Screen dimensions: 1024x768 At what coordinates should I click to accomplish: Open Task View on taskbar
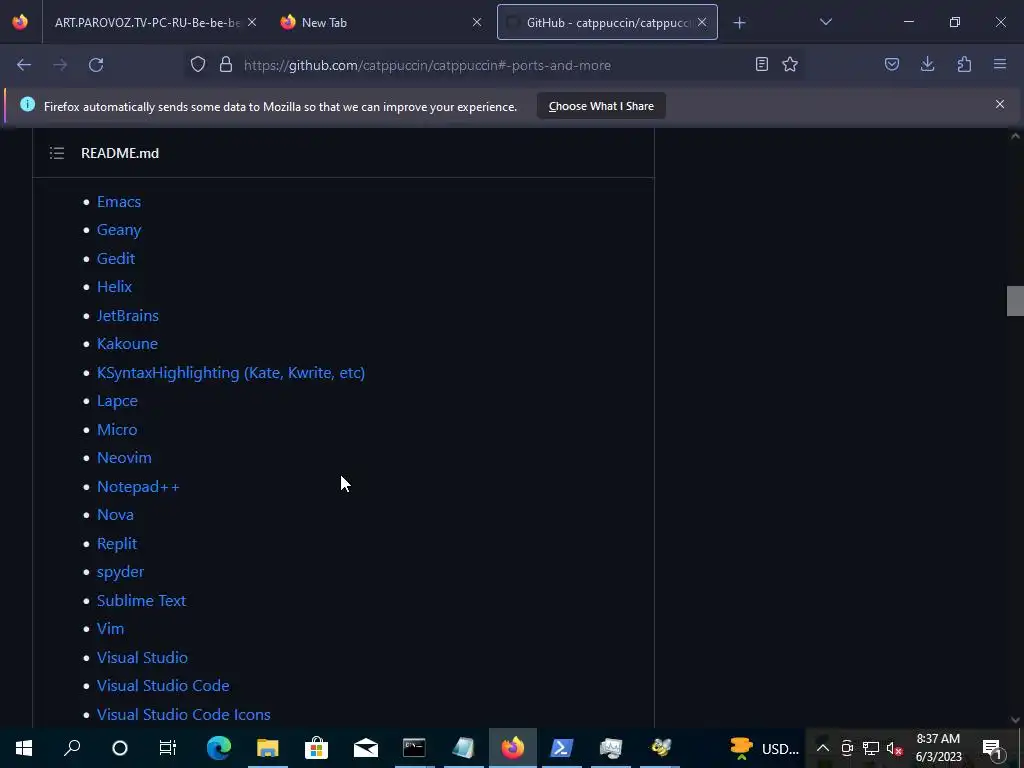pos(168,748)
